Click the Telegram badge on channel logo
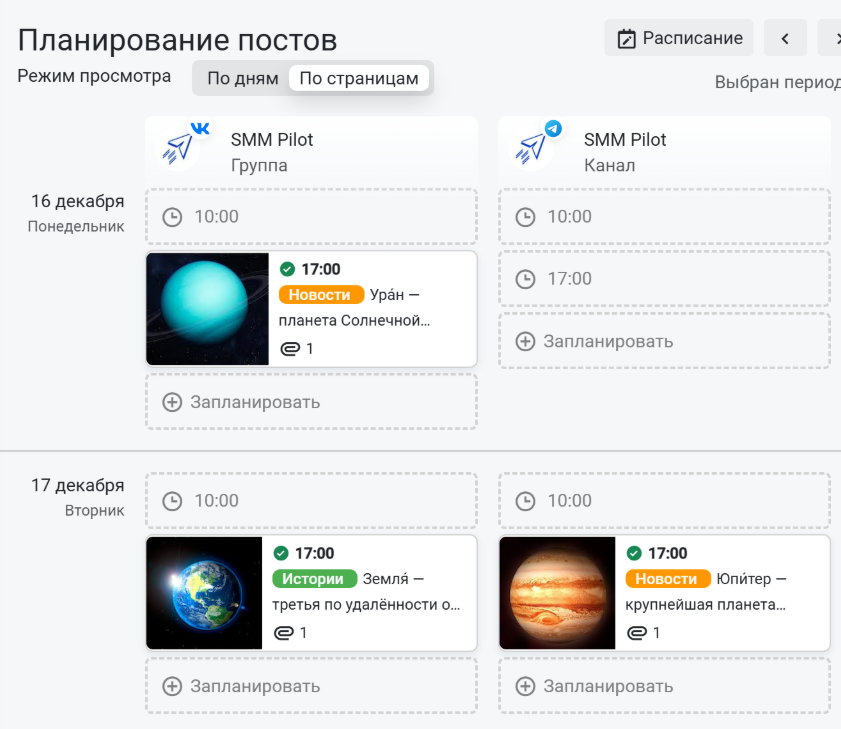 pyautogui.click(x=554, y=129)
